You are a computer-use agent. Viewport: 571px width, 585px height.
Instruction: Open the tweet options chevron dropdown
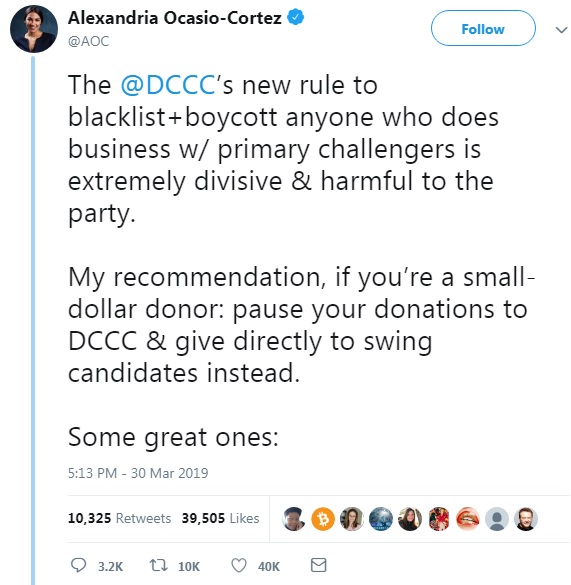coord(561,29)
